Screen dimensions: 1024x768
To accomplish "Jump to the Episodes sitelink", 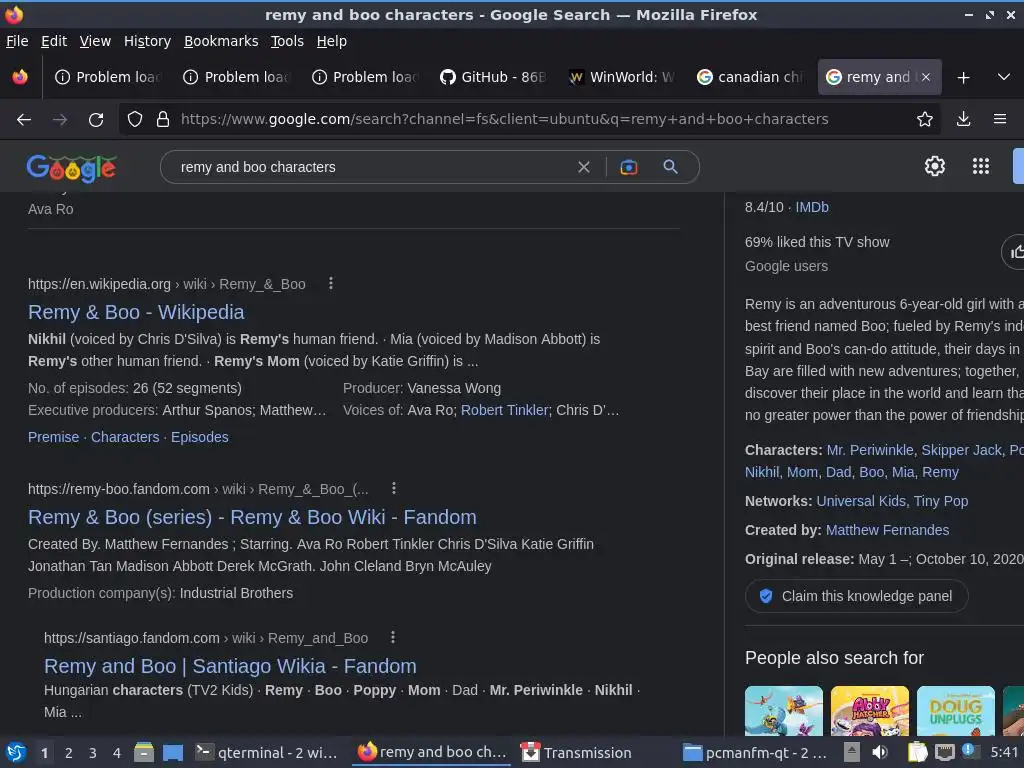I will (200, 437).
